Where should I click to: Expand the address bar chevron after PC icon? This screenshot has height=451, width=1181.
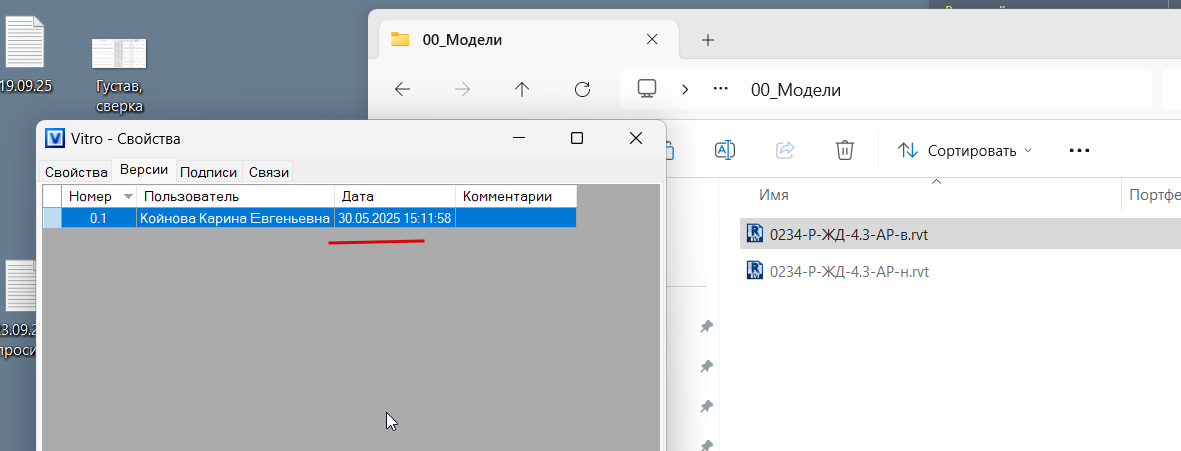click(x=685, y=90)
